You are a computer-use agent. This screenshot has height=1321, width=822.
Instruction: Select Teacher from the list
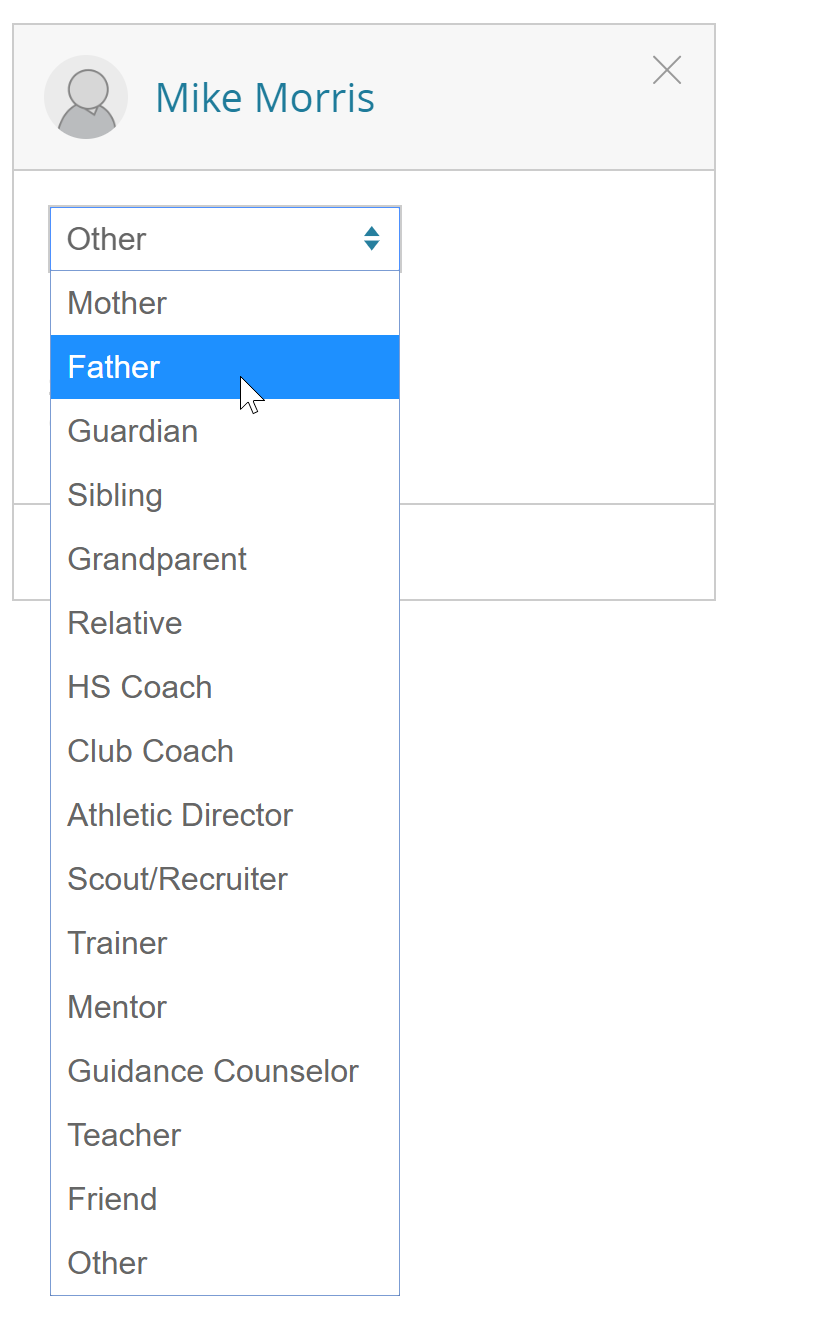tap(225, 1135)
